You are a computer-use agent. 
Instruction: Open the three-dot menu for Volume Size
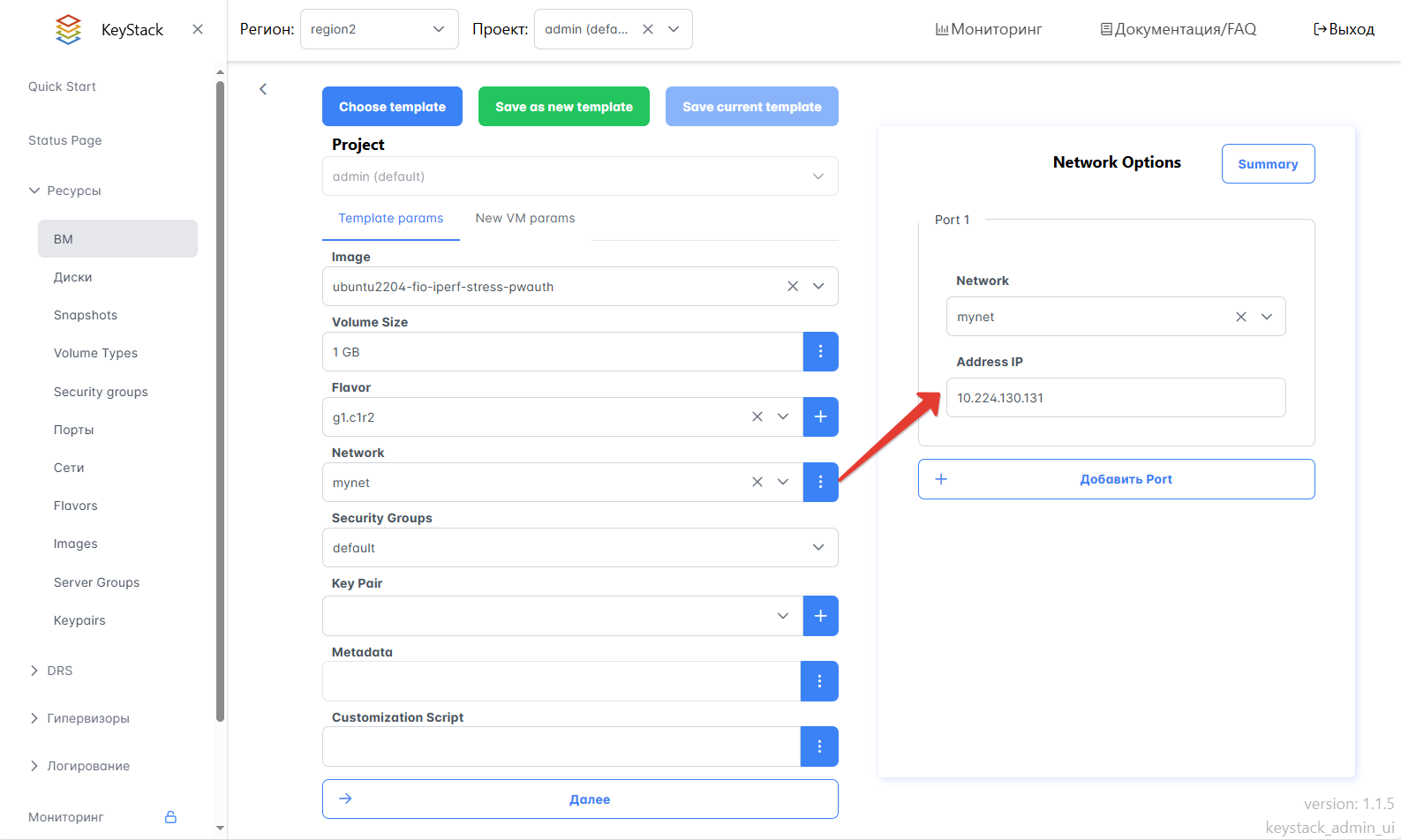(820, 352)
